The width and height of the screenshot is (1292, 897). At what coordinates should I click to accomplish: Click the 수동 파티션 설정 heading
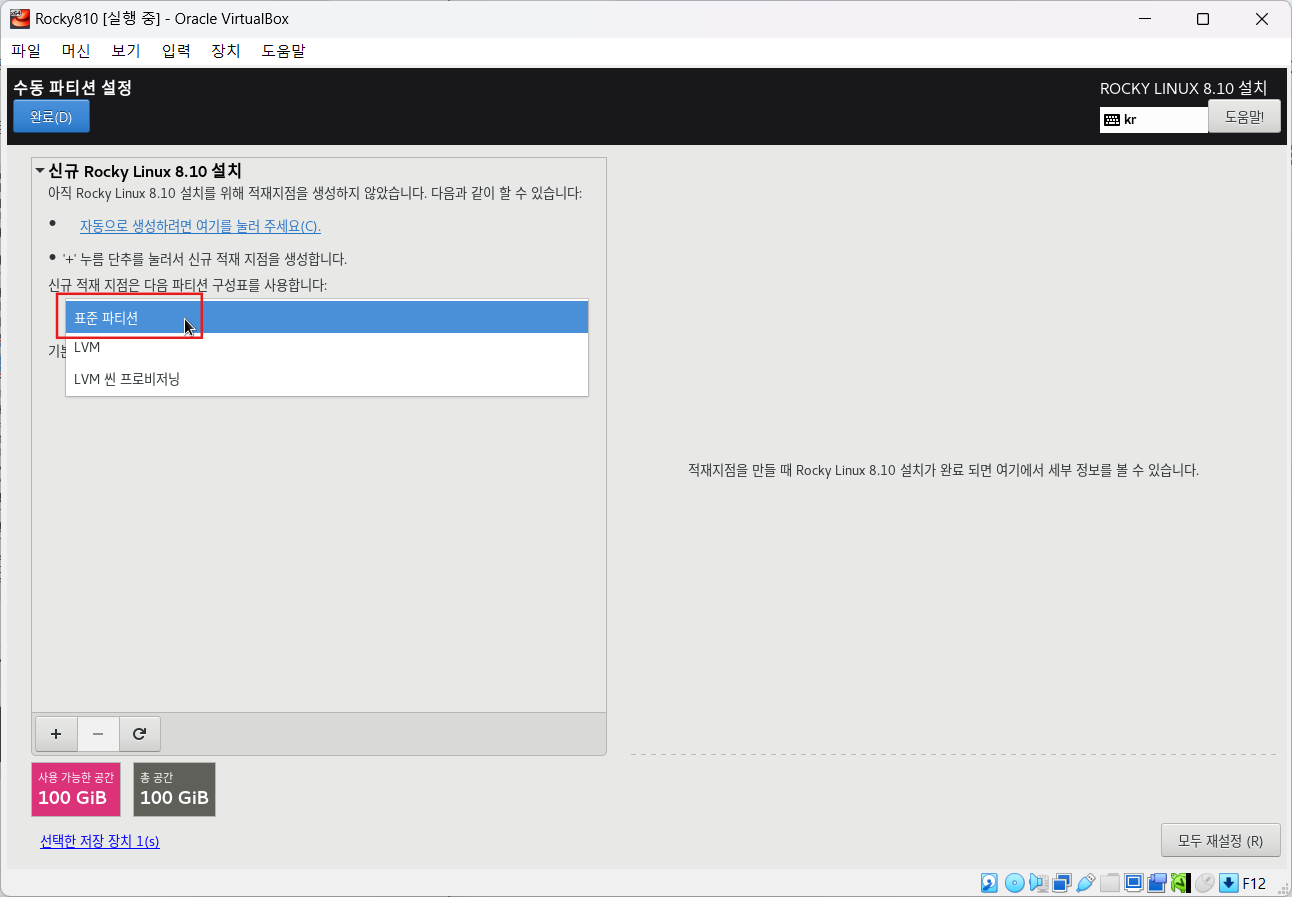point(72,88)
